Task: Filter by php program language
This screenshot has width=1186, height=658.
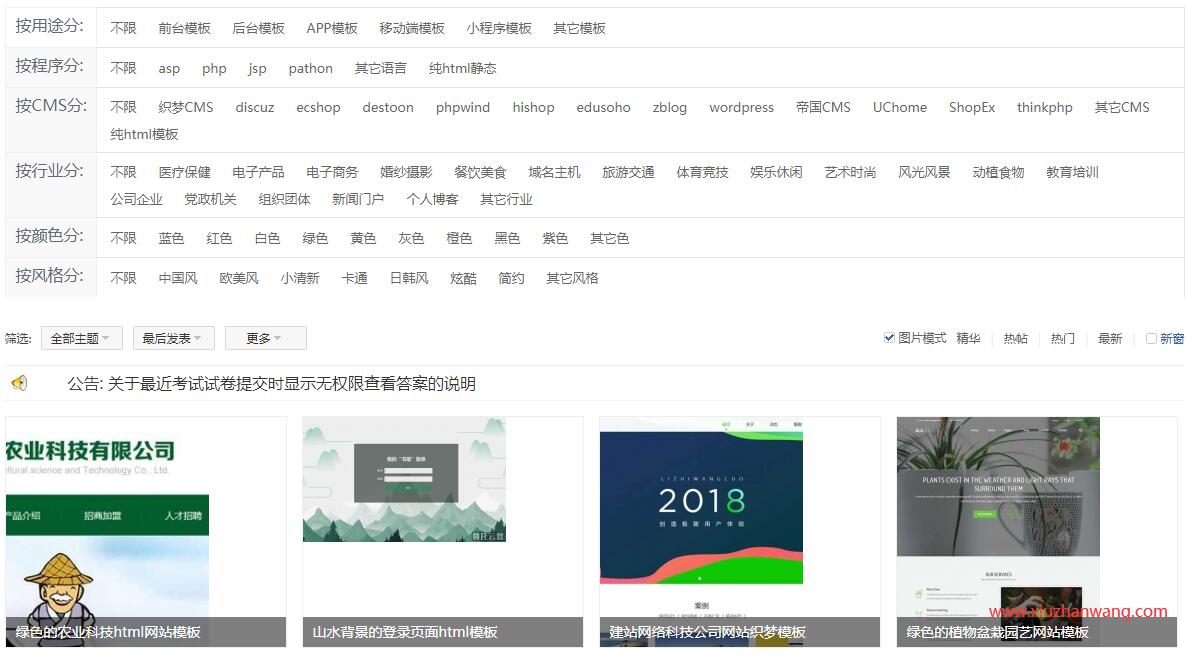Action: 214,68
